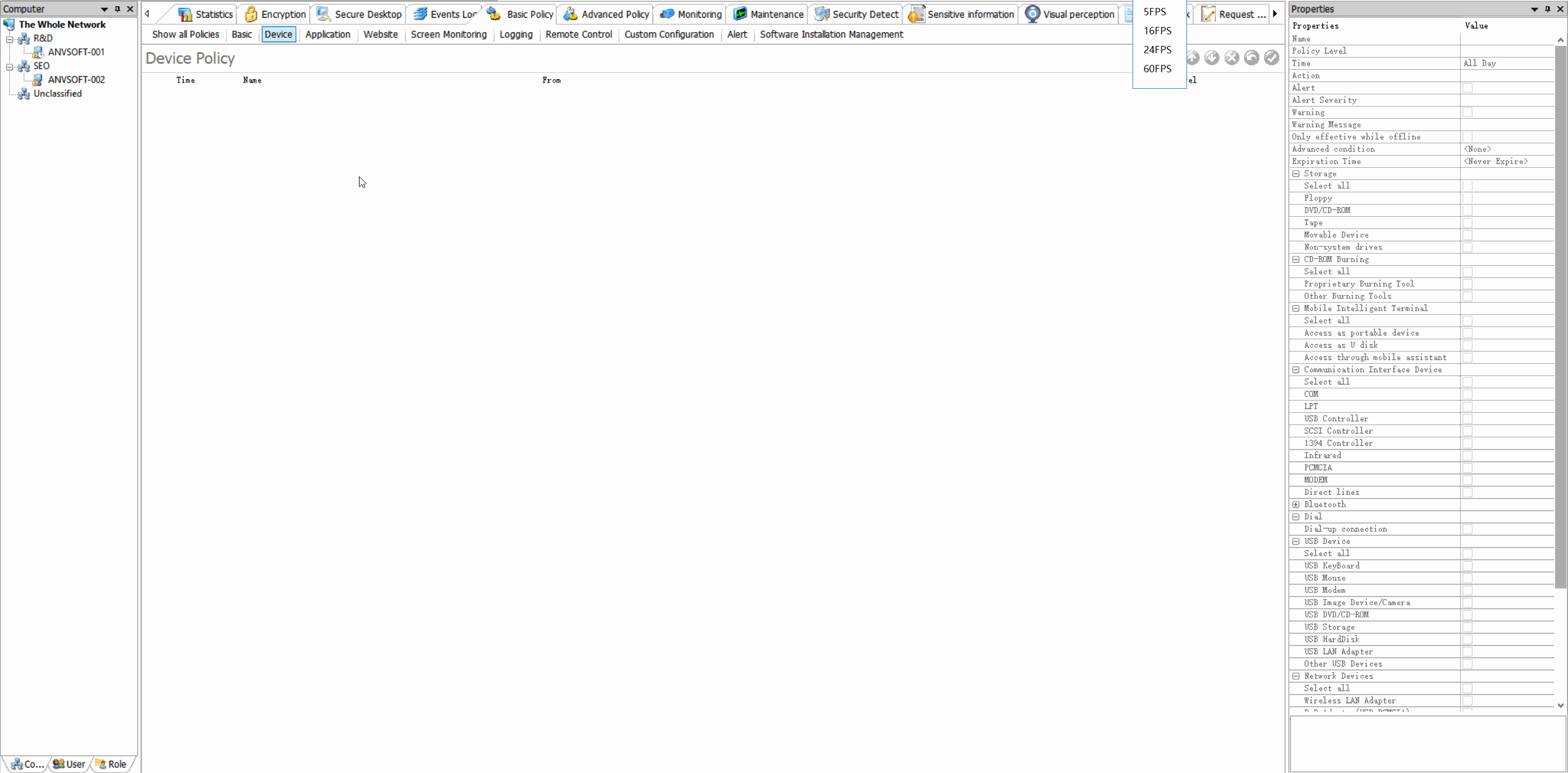The width and height of the screenshot is (1568, 773).
Task: Expand the Bluetooth property group
Action: pyautogui.click(x=1296, y=505)
